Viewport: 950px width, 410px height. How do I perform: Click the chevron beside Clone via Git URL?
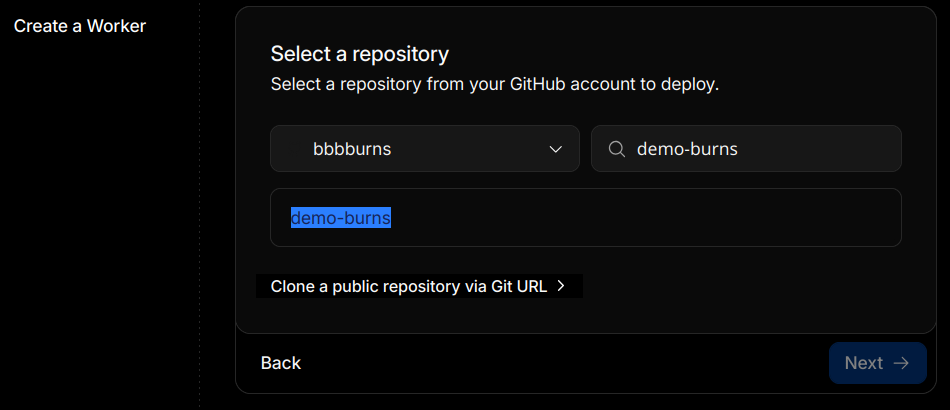(562, 286)
